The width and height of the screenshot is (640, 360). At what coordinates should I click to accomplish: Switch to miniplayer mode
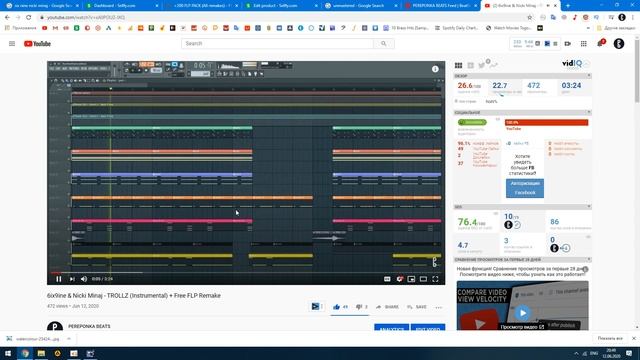[x=411, y=279]
